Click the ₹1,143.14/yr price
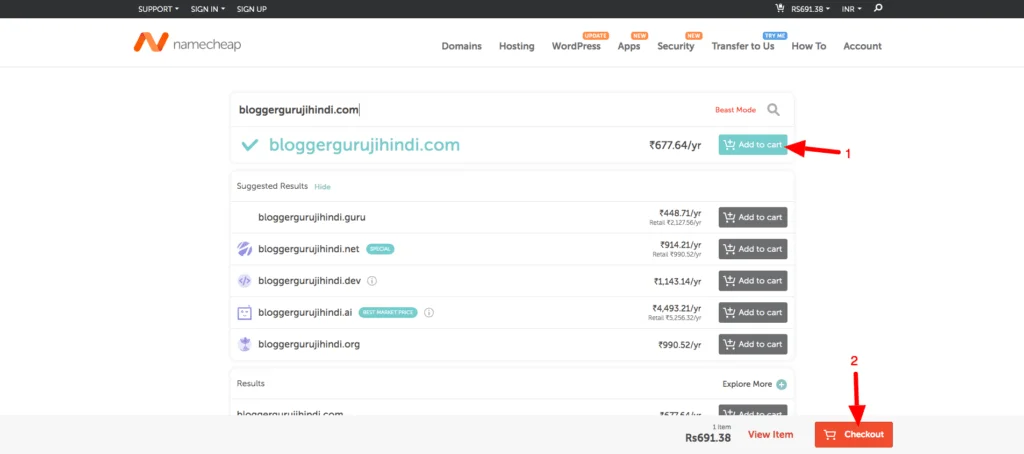Image resolution: width=1024 pixels, height=454 pixels. pyautogui.click(x=678, y=282)
